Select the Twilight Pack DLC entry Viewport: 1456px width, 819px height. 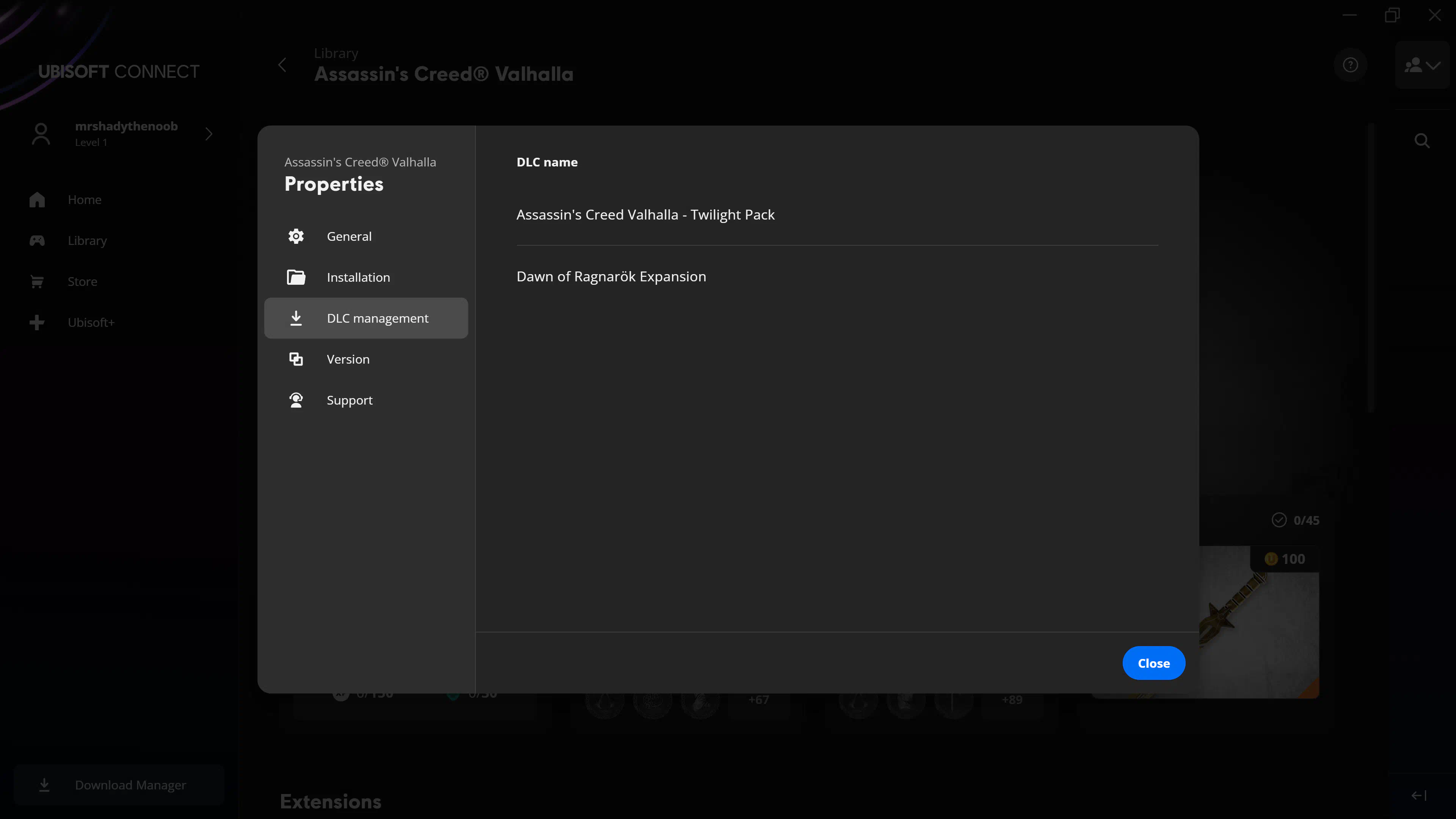[x=645, y=215]
